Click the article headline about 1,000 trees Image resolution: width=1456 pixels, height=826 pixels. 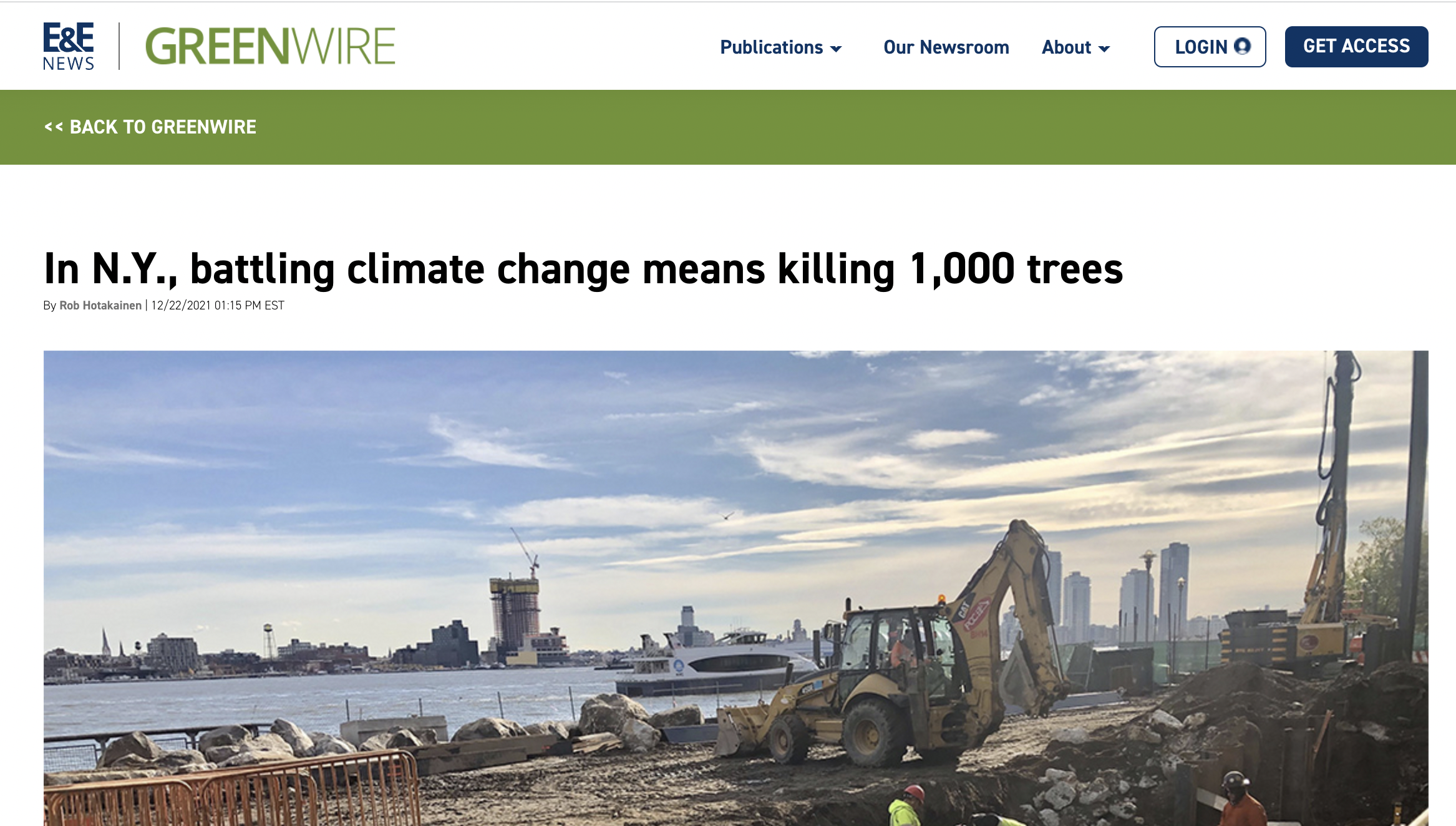click(x=583, y=269)
